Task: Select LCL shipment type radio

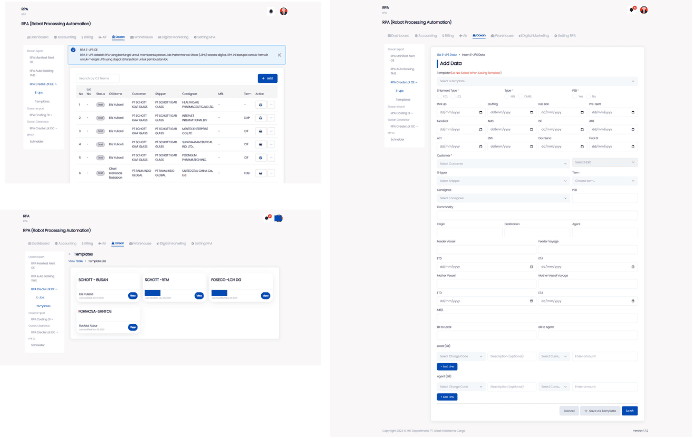Action: pyautogui.click(x=453, y=96)
